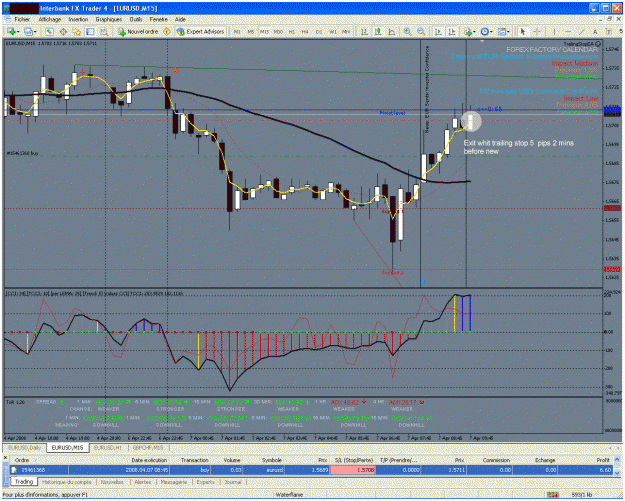The width and height of the screenshot is (625, 501).
Task: Select the text label A tool
Action: [x=595, y=31]
